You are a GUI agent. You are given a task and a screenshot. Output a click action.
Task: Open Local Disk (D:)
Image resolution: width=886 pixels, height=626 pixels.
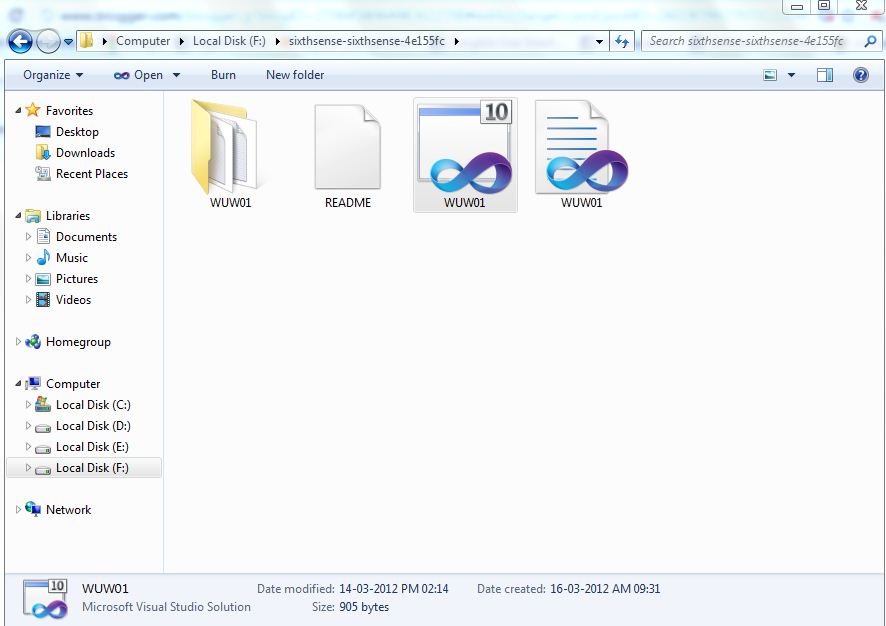pos(93,426)
